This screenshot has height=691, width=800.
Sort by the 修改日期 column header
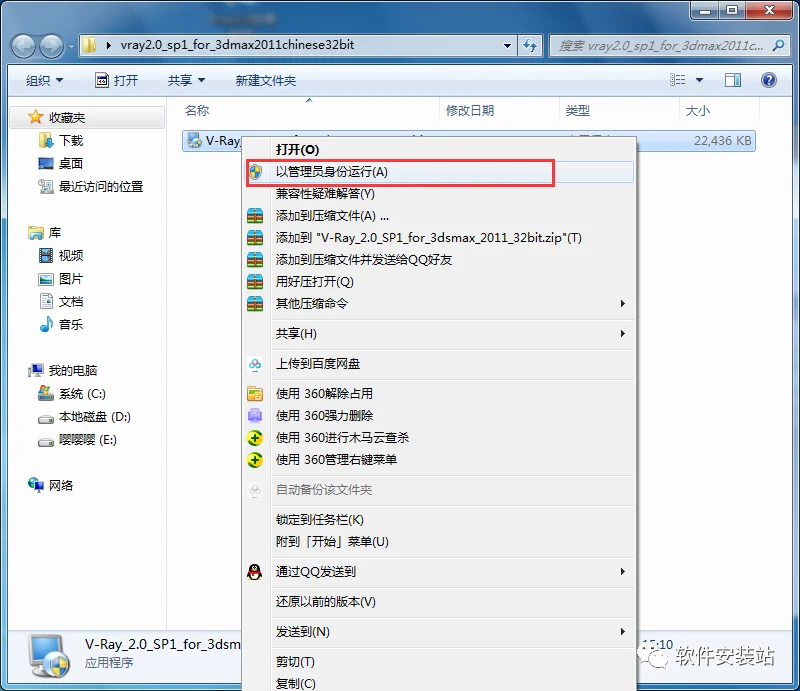[499, 110]
